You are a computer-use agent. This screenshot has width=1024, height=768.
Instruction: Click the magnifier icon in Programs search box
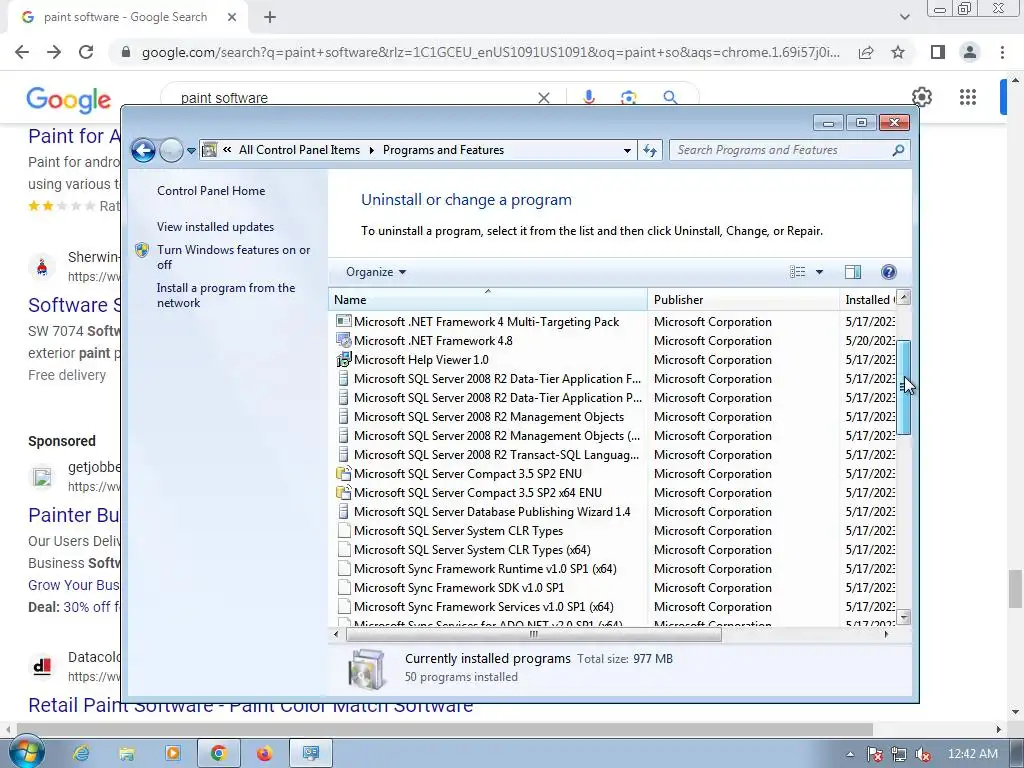click(x=899, y=150)
